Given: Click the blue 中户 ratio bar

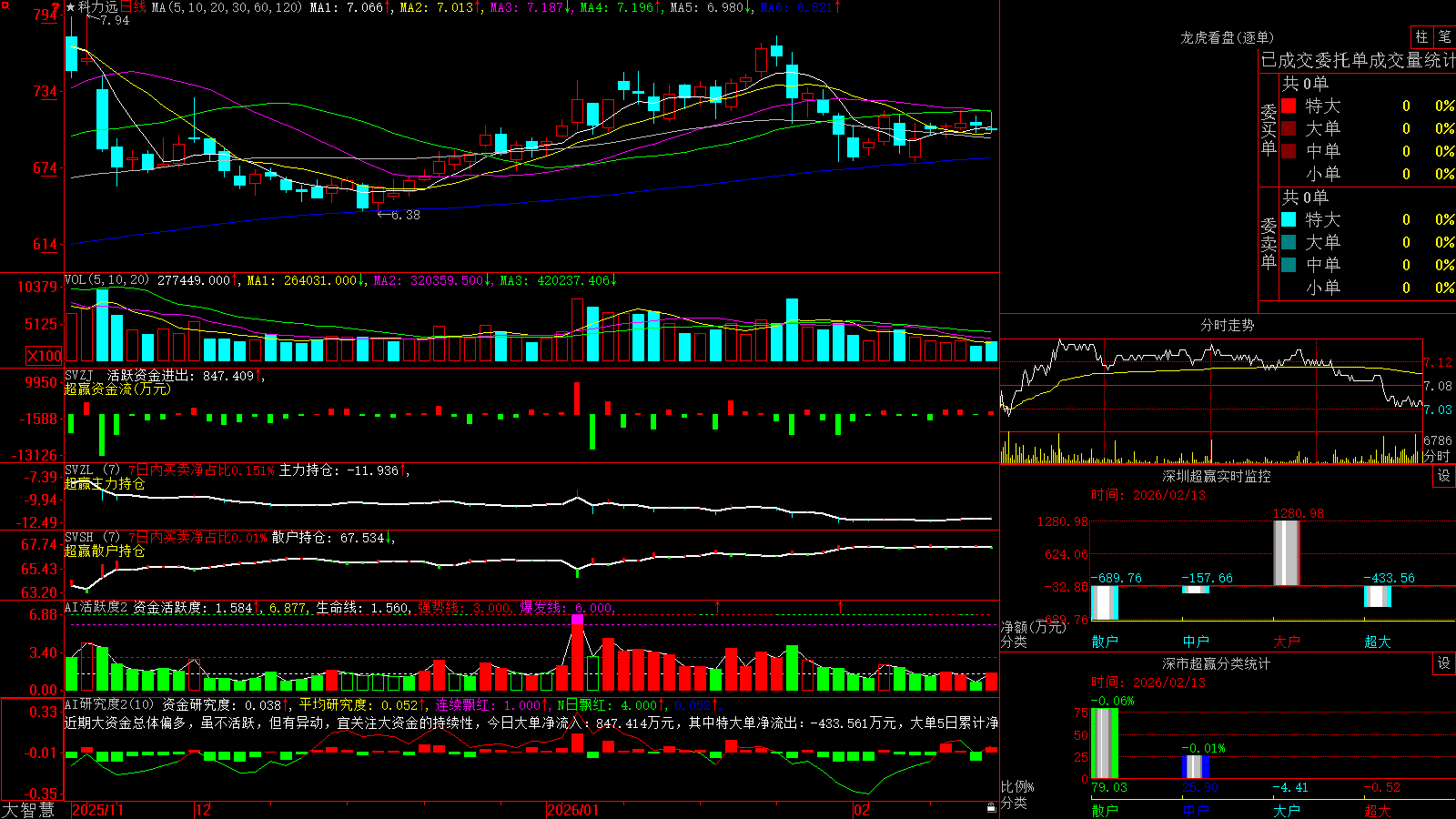Looking at the screenshot, I should point(1195,767).
